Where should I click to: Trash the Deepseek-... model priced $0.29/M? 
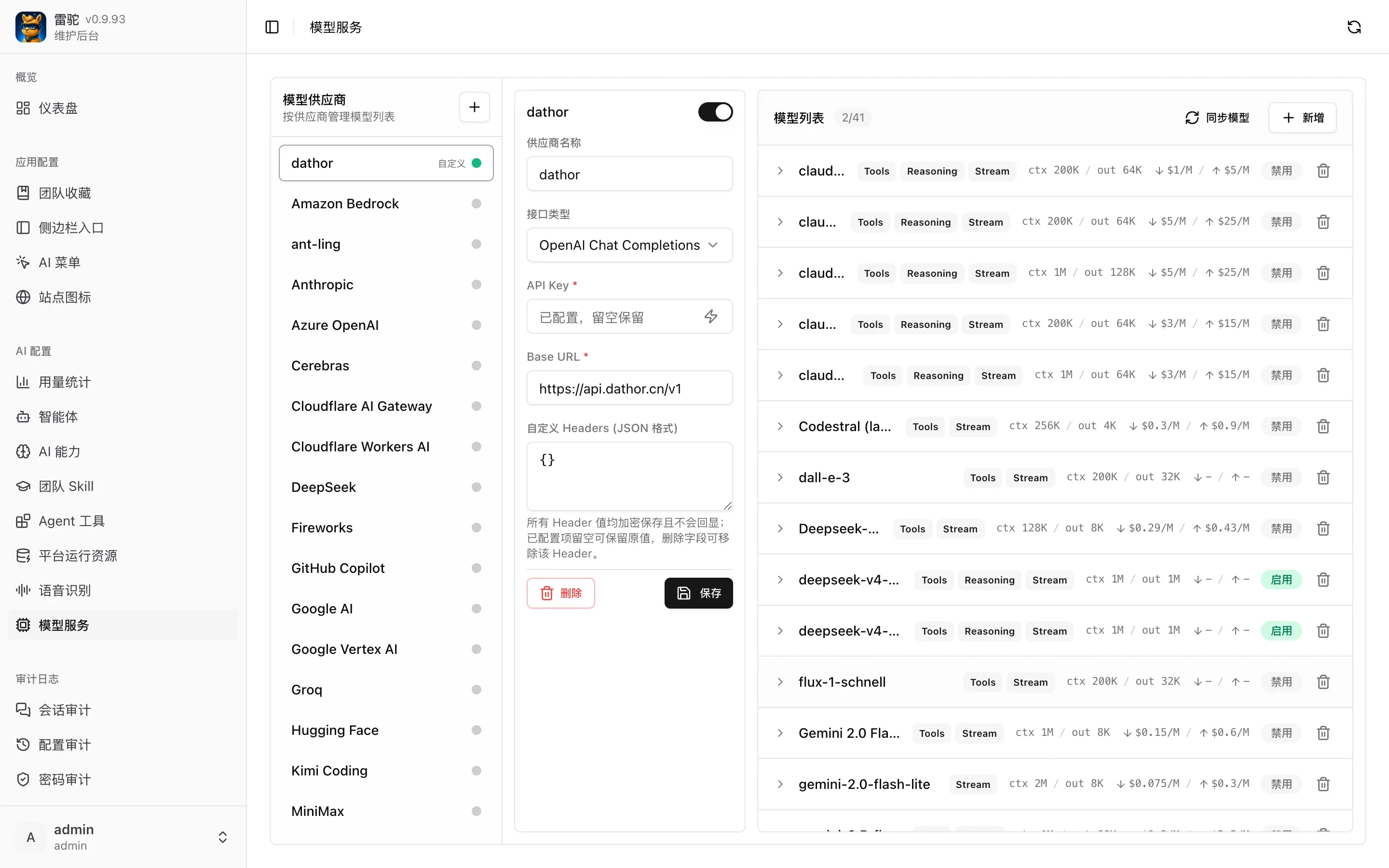coord(1323,529)
